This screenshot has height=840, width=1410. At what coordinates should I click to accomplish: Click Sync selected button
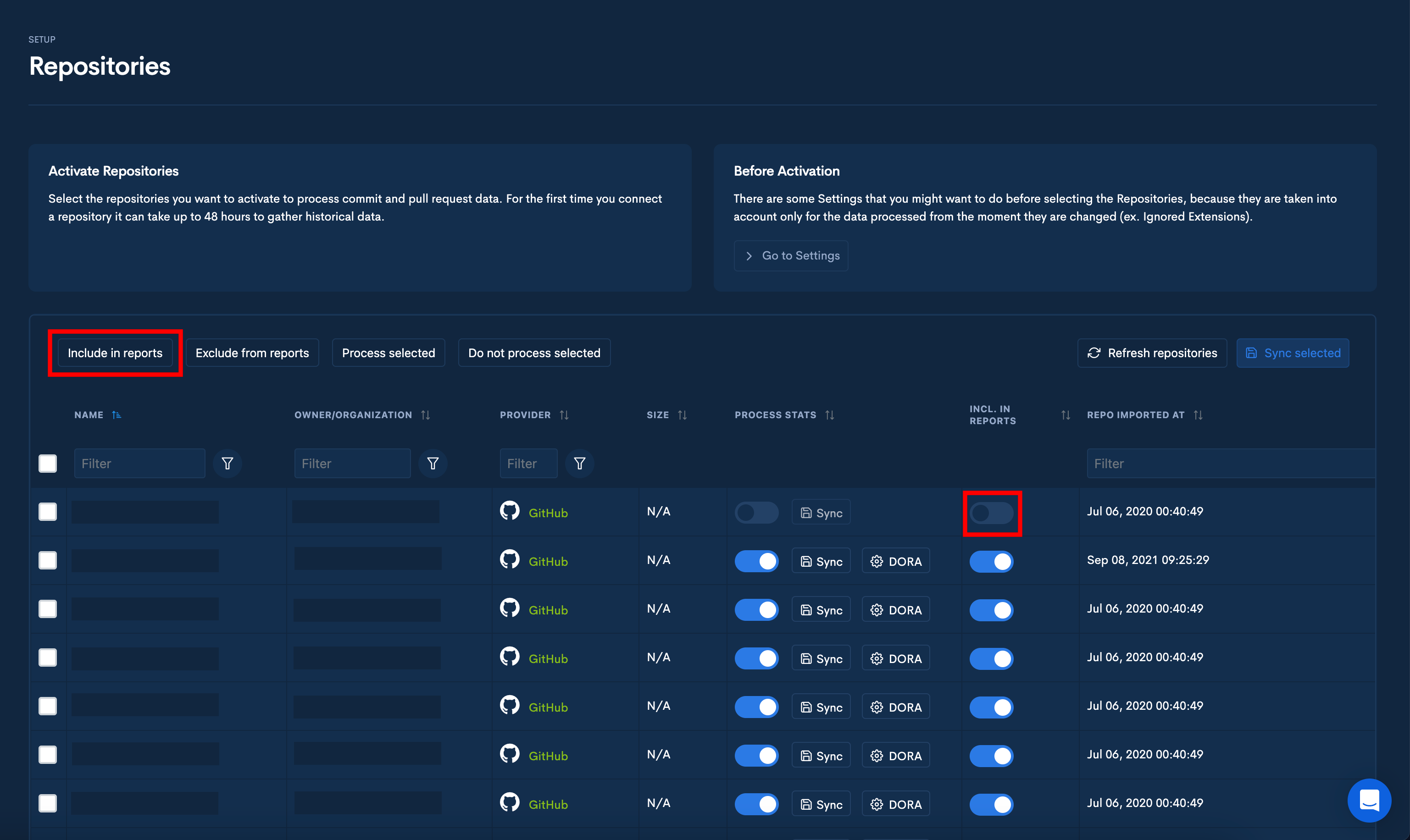[1292, 353]
